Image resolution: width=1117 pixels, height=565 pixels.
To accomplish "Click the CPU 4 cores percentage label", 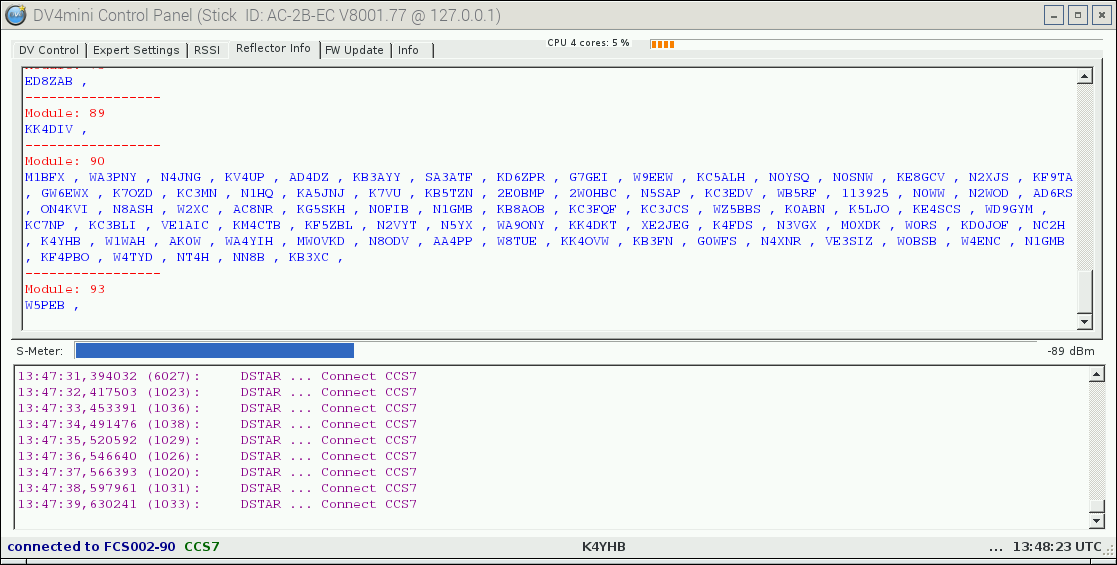I will (588, 43).
